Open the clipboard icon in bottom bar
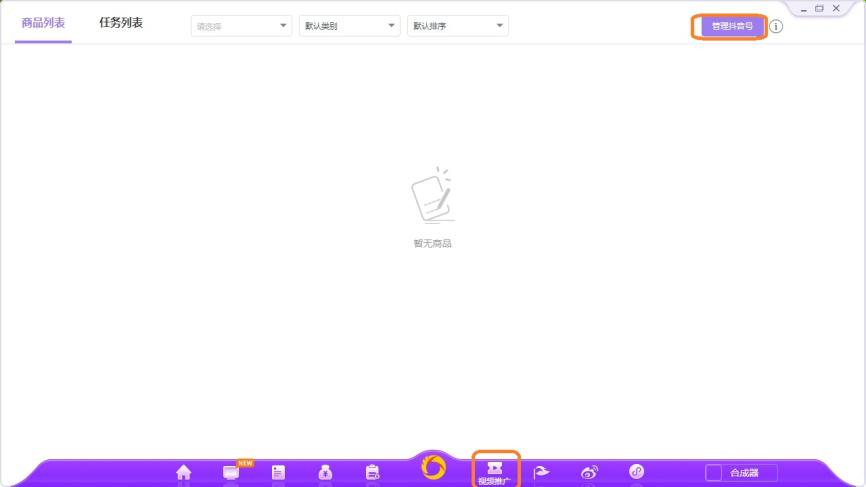Viewport: 866px width, 487px height. [x=373, y=472]
